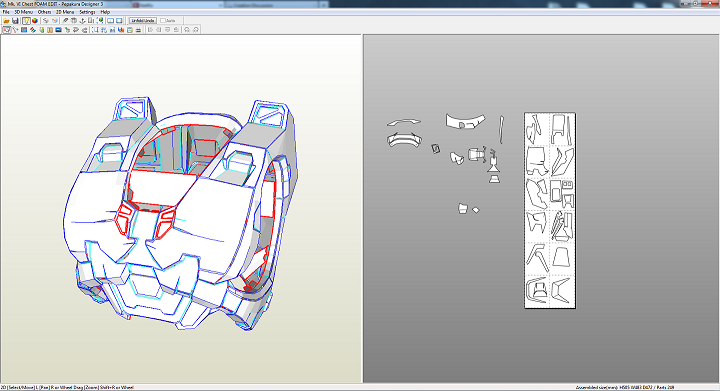Click the single-pane window layout icon

(x=119, y=21)
